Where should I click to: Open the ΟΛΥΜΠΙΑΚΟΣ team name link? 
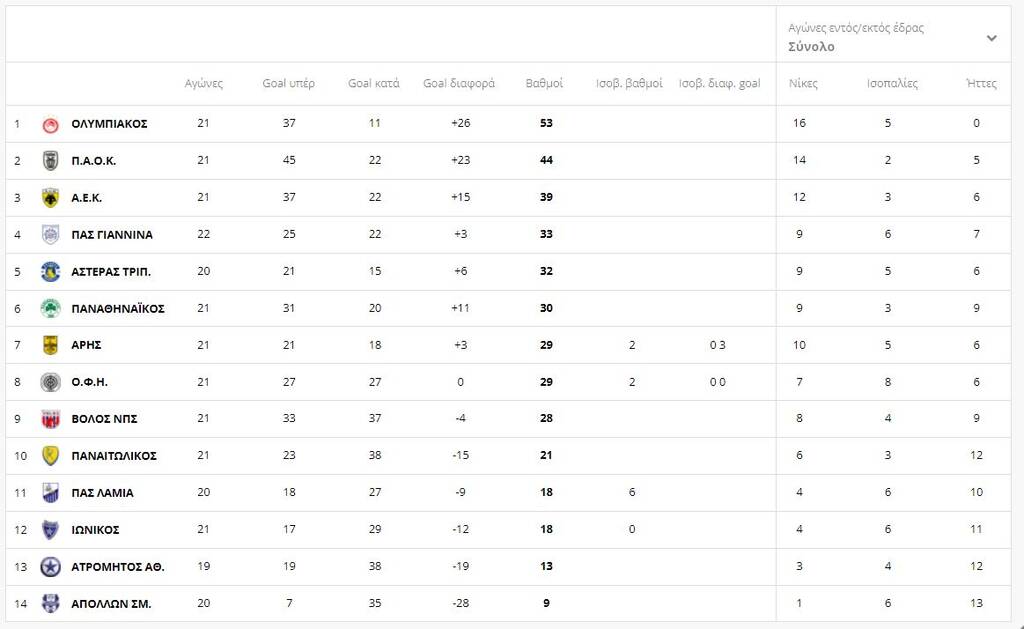click(x=109, y=124)
